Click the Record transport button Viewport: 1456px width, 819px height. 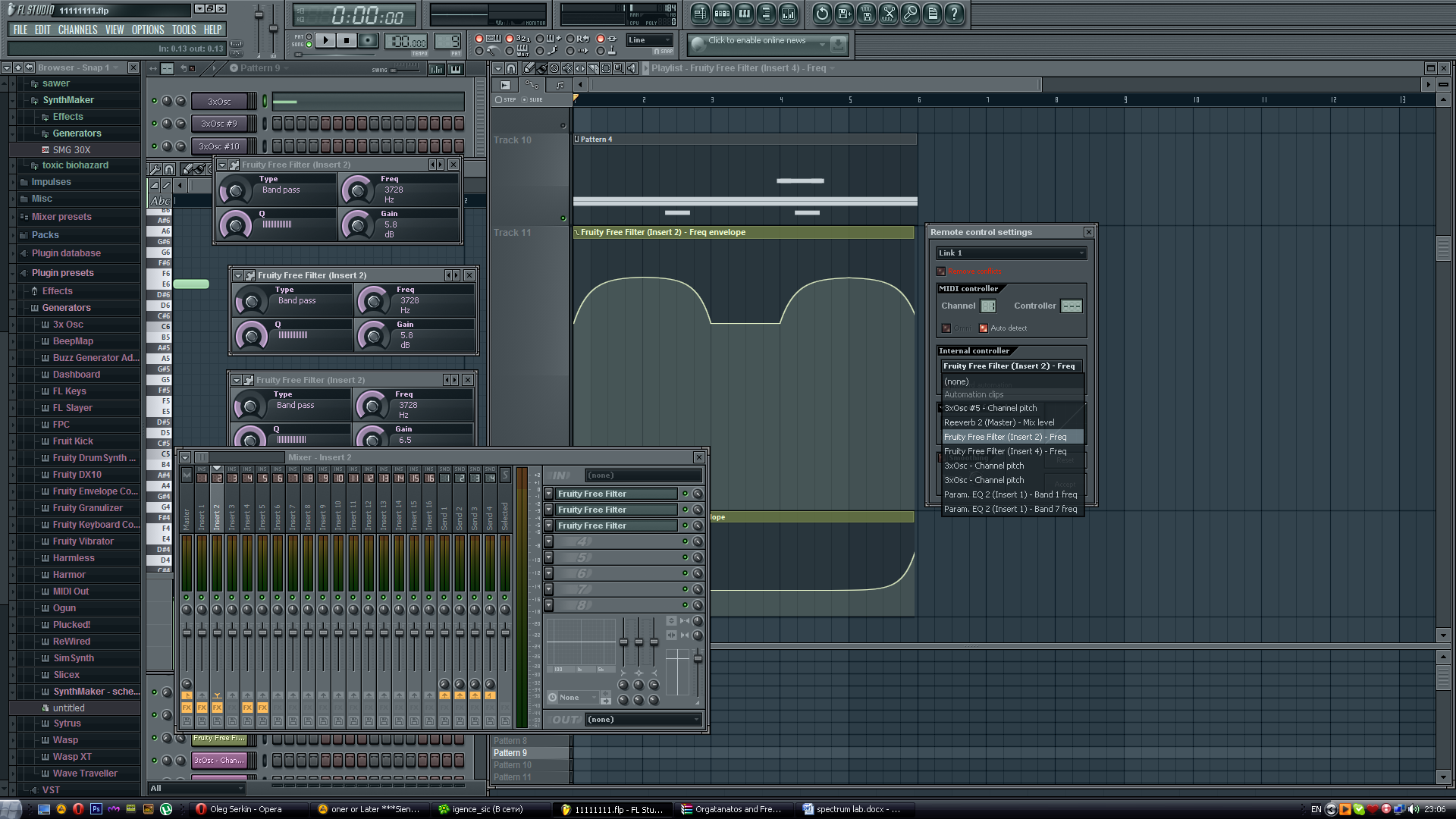(x=368, y=40)
